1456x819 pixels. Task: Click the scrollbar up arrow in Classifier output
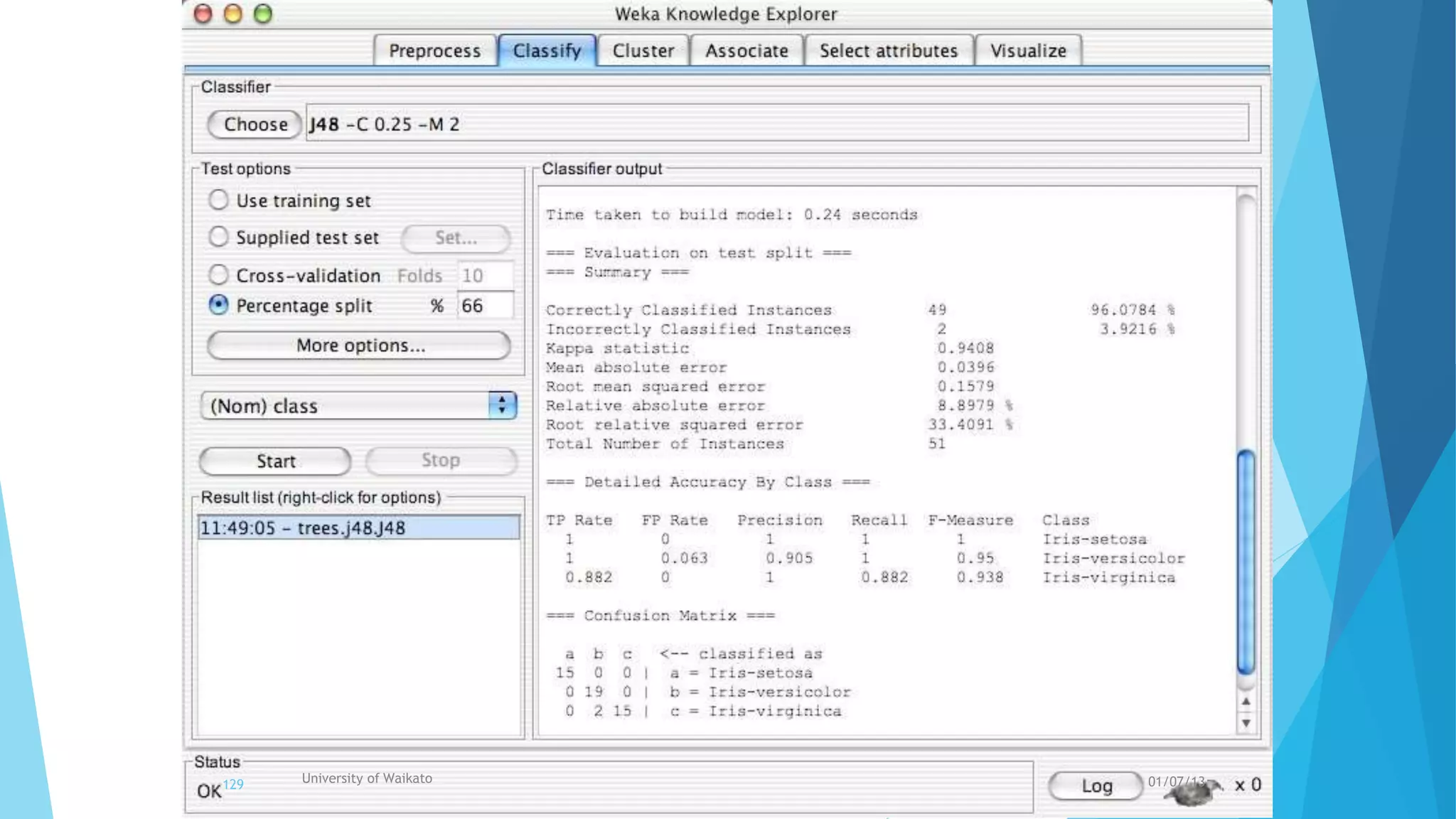coord(1246,702)
